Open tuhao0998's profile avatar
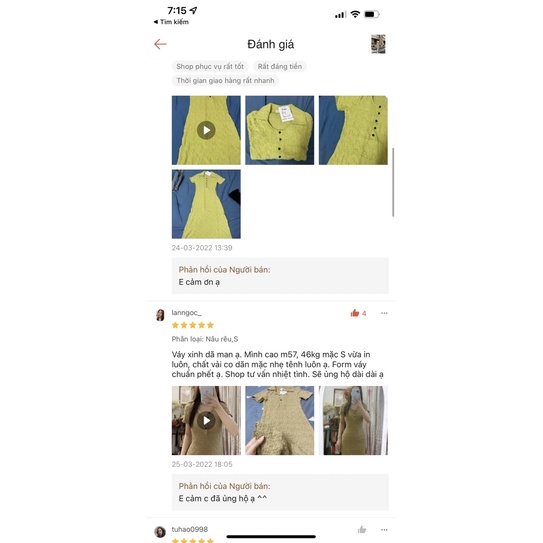This screenshot has height=543, width=543. tap(160, 531)
